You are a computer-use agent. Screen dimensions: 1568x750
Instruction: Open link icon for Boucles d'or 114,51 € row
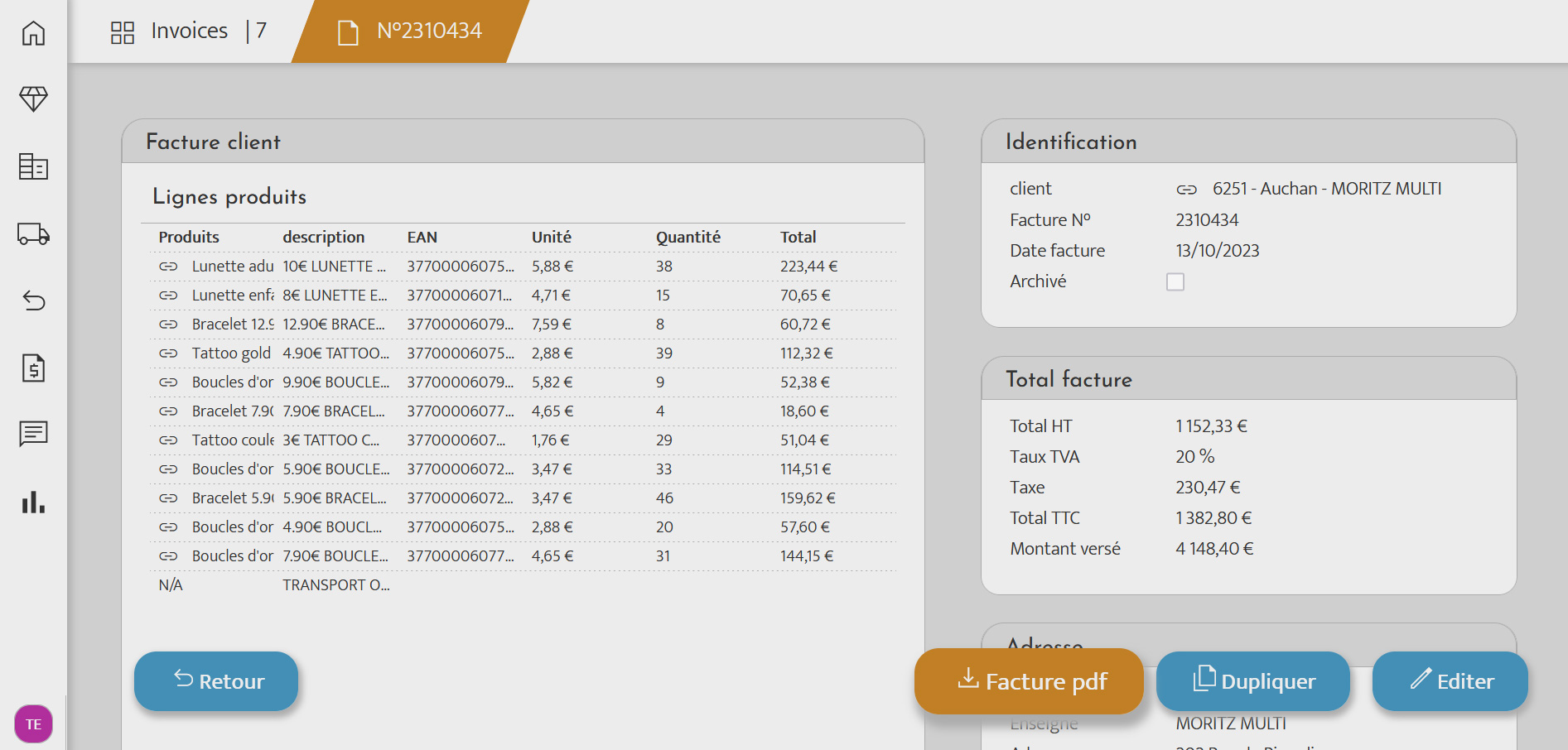point(168,469)
